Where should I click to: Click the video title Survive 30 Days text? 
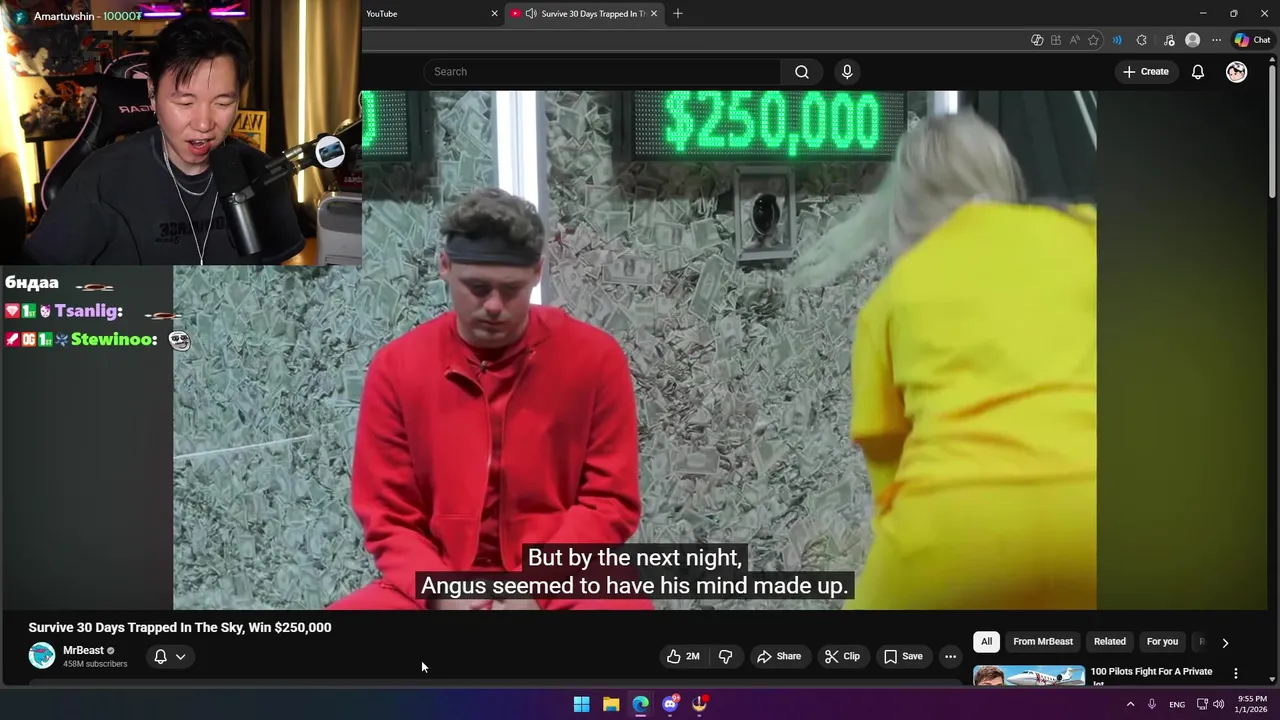point(180,627)
